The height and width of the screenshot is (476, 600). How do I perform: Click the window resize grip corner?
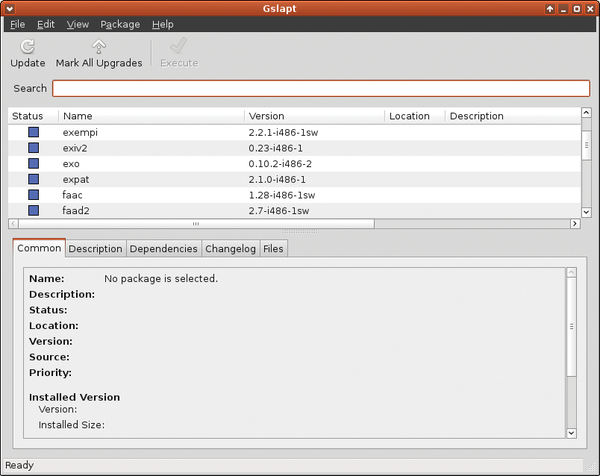tap(591, 466)
